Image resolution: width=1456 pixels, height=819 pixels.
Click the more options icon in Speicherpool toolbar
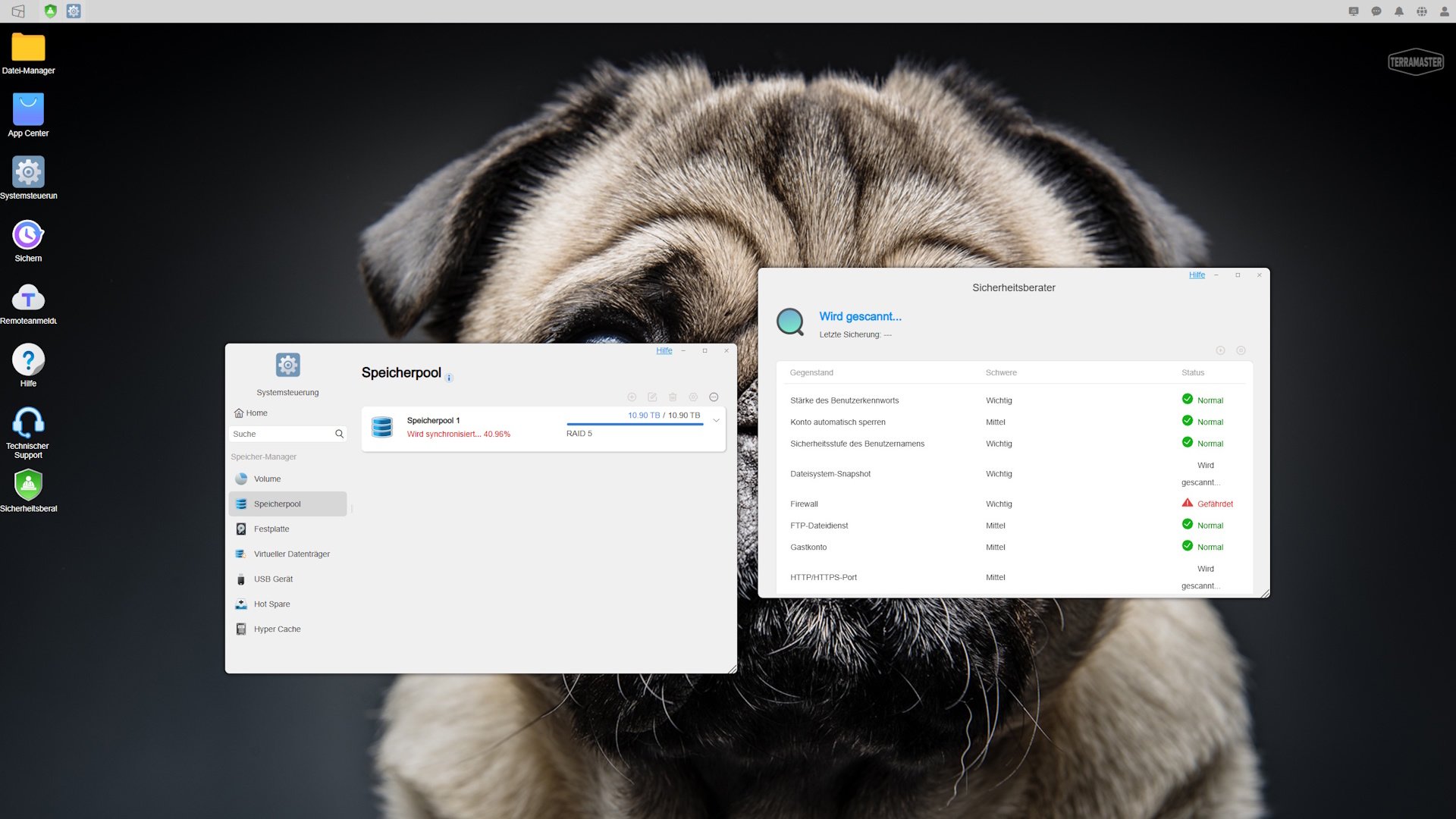click(x=714, y=397)
